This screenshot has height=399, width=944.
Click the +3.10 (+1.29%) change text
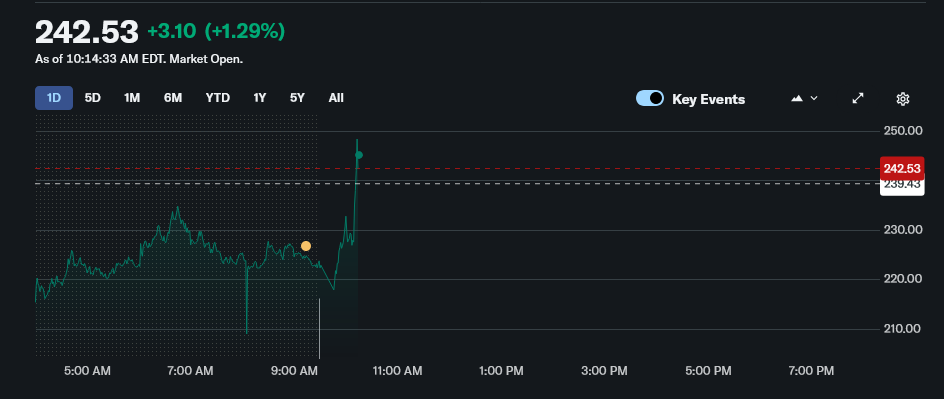click(x=216, y=31)
